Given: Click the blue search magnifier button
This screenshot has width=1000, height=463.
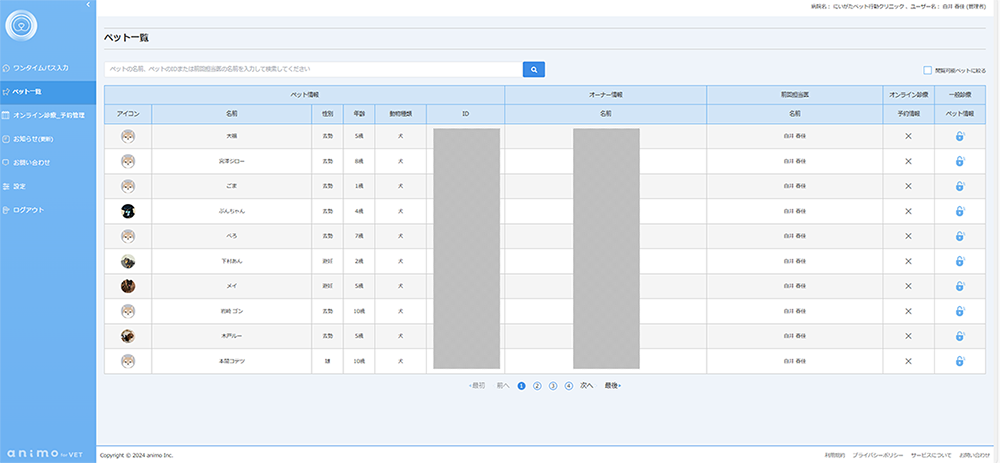Looking at the screenshot, I should (x=534, y=69).
